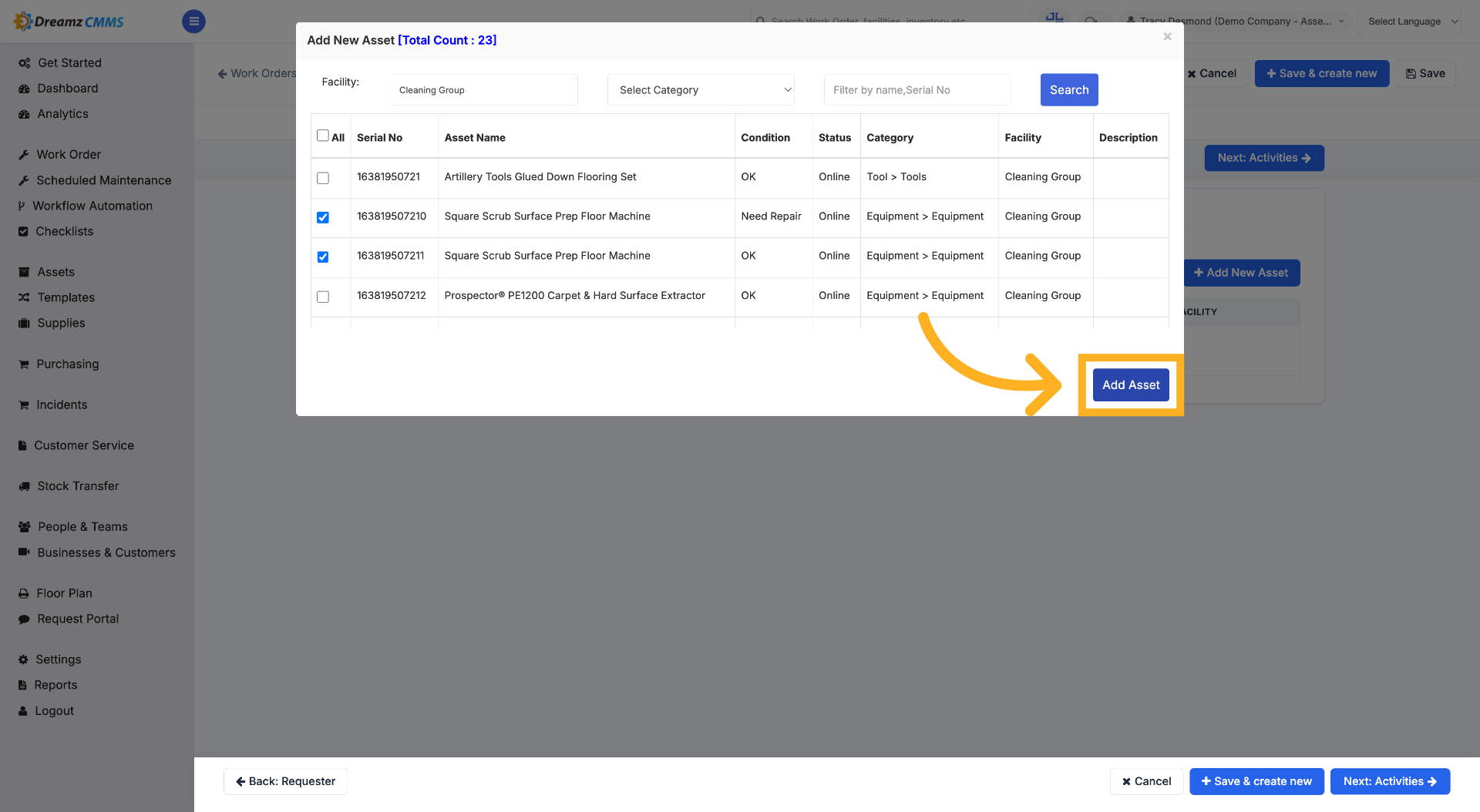
Task: Click the Work Order wrench icon
Action: click(x=24, y=155)
